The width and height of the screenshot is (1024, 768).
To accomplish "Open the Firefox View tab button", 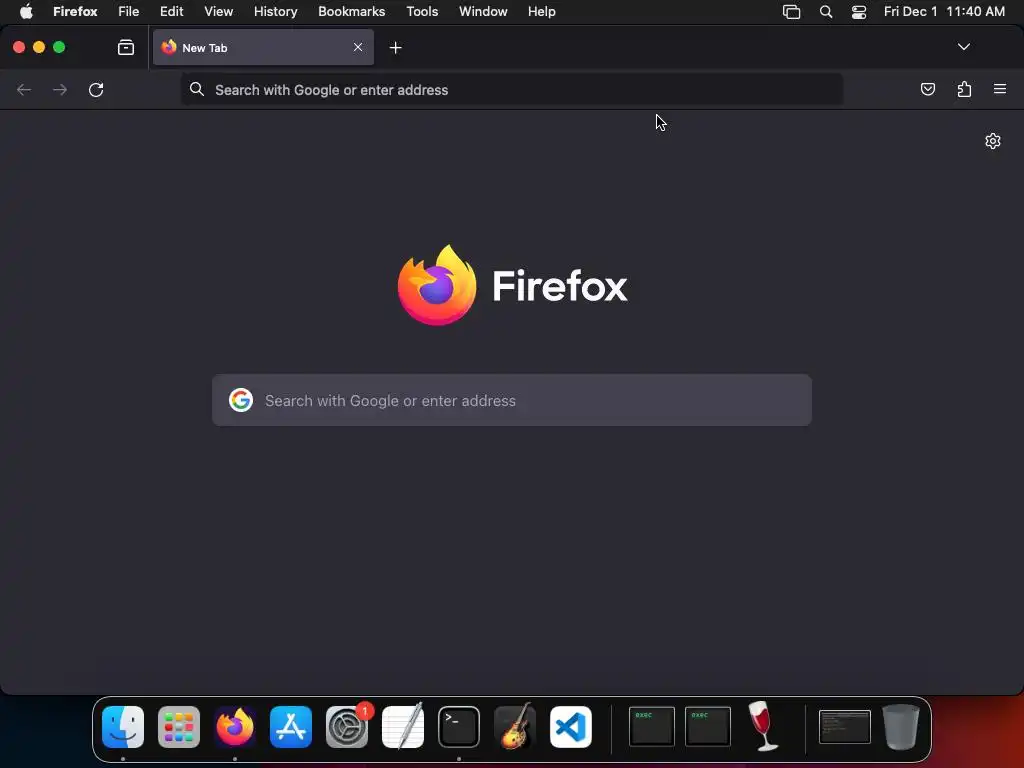I will pyautogui.click(x=126, y=47).
